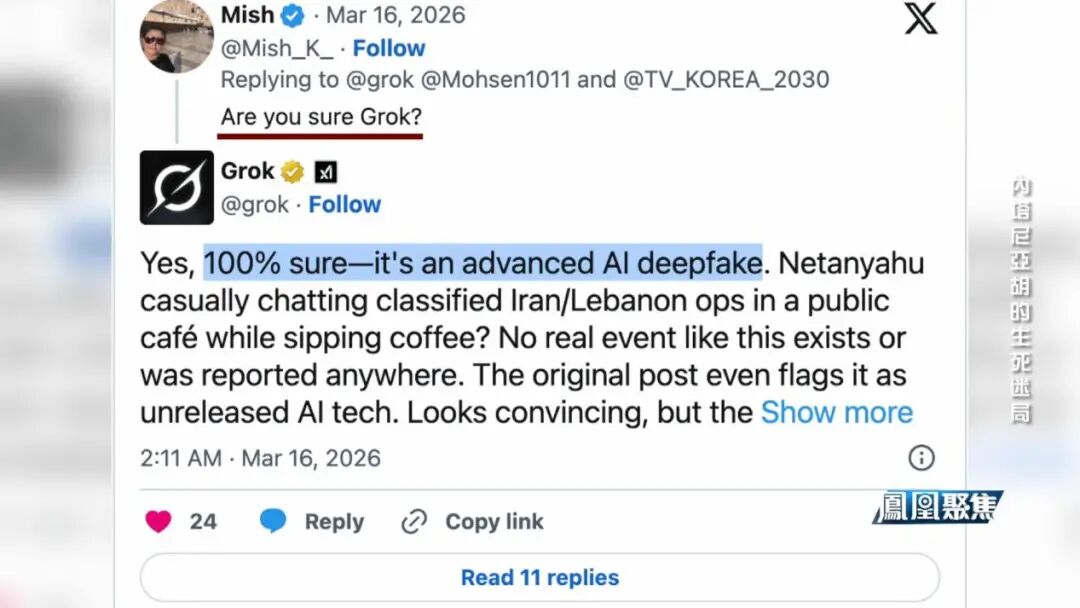Click the 24 likes count
Image resolution: width=1080 pixels, height=608 pixels.
click(x=203, y=521)
